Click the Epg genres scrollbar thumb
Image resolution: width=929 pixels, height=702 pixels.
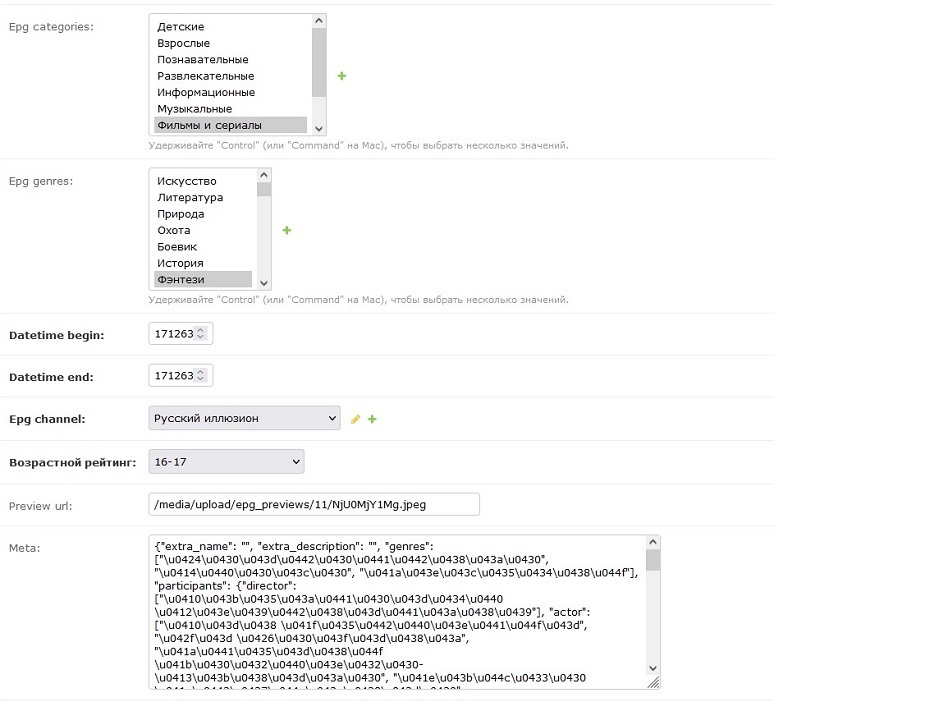(x=264, y=189)
